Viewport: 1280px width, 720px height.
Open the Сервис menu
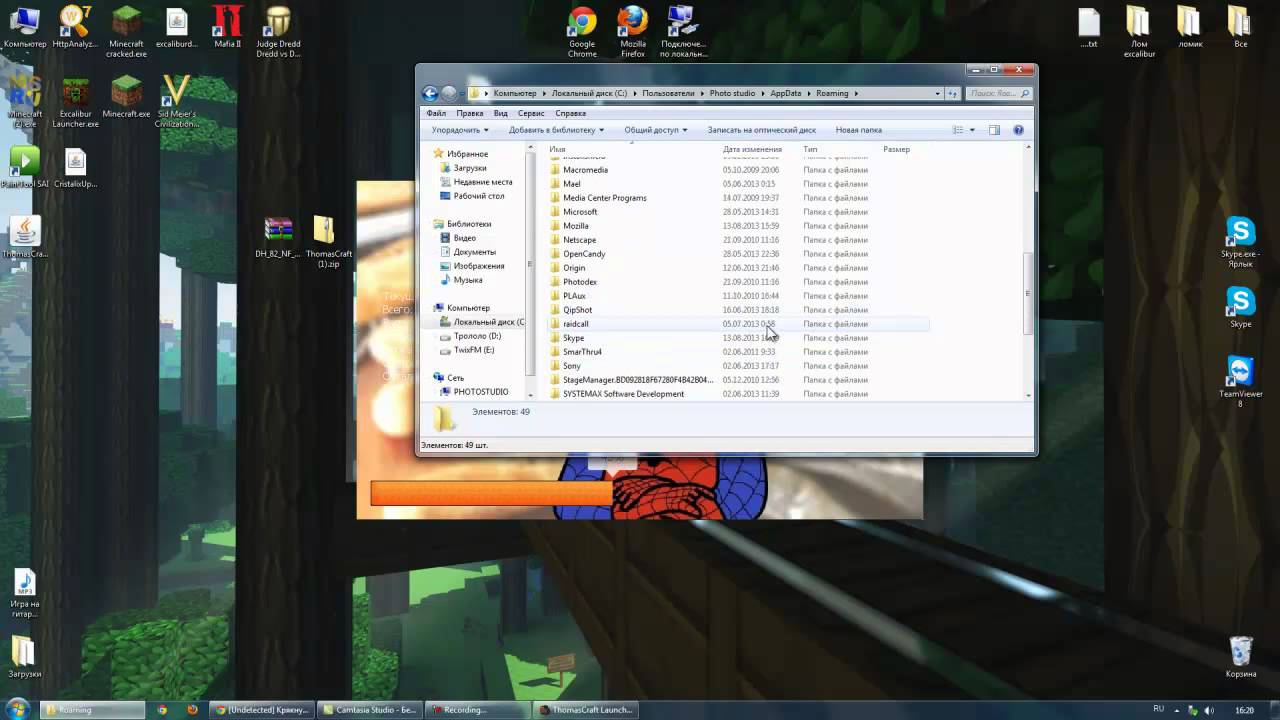click(x=531, y=113)
